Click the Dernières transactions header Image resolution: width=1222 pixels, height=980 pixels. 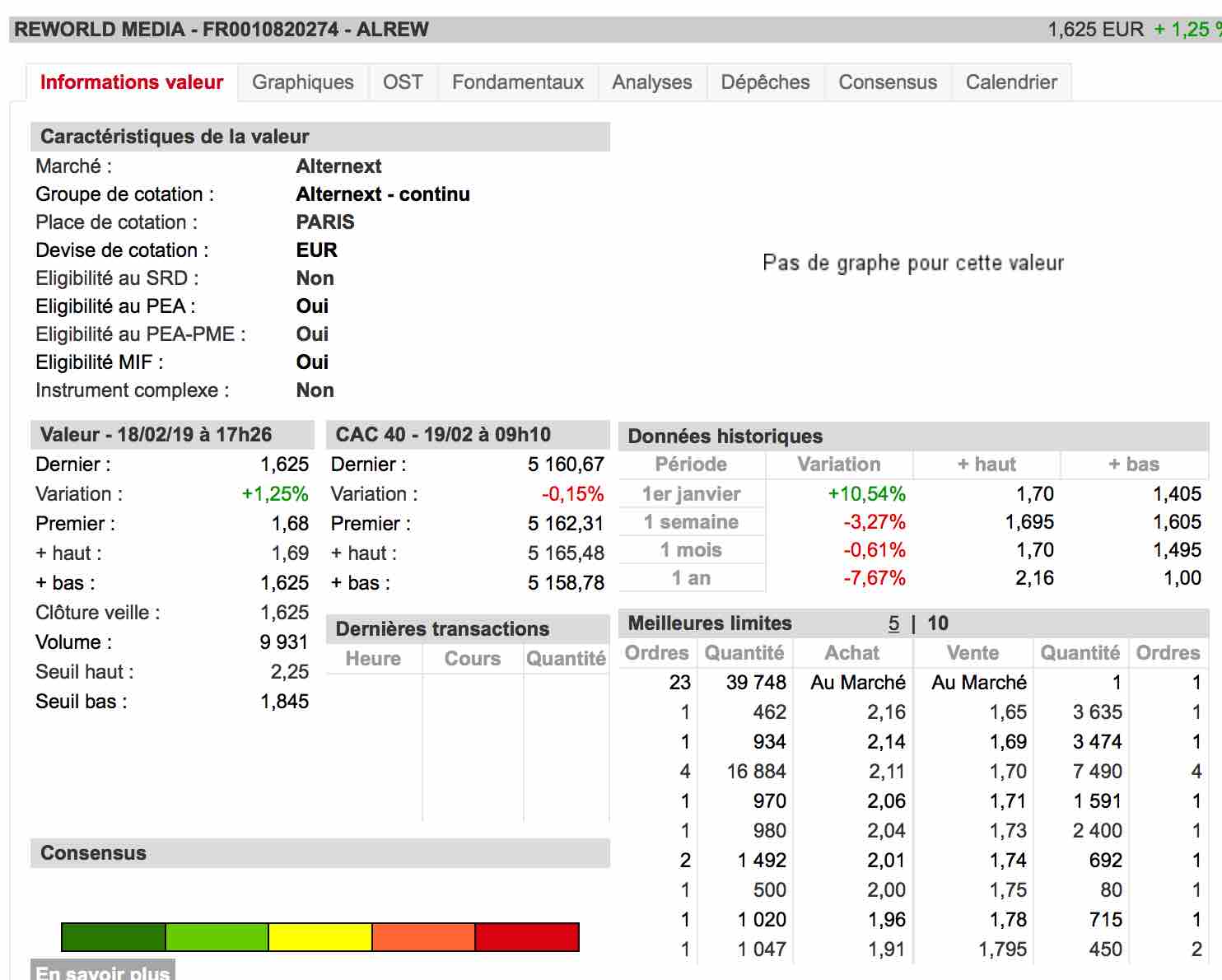(468, 629)
